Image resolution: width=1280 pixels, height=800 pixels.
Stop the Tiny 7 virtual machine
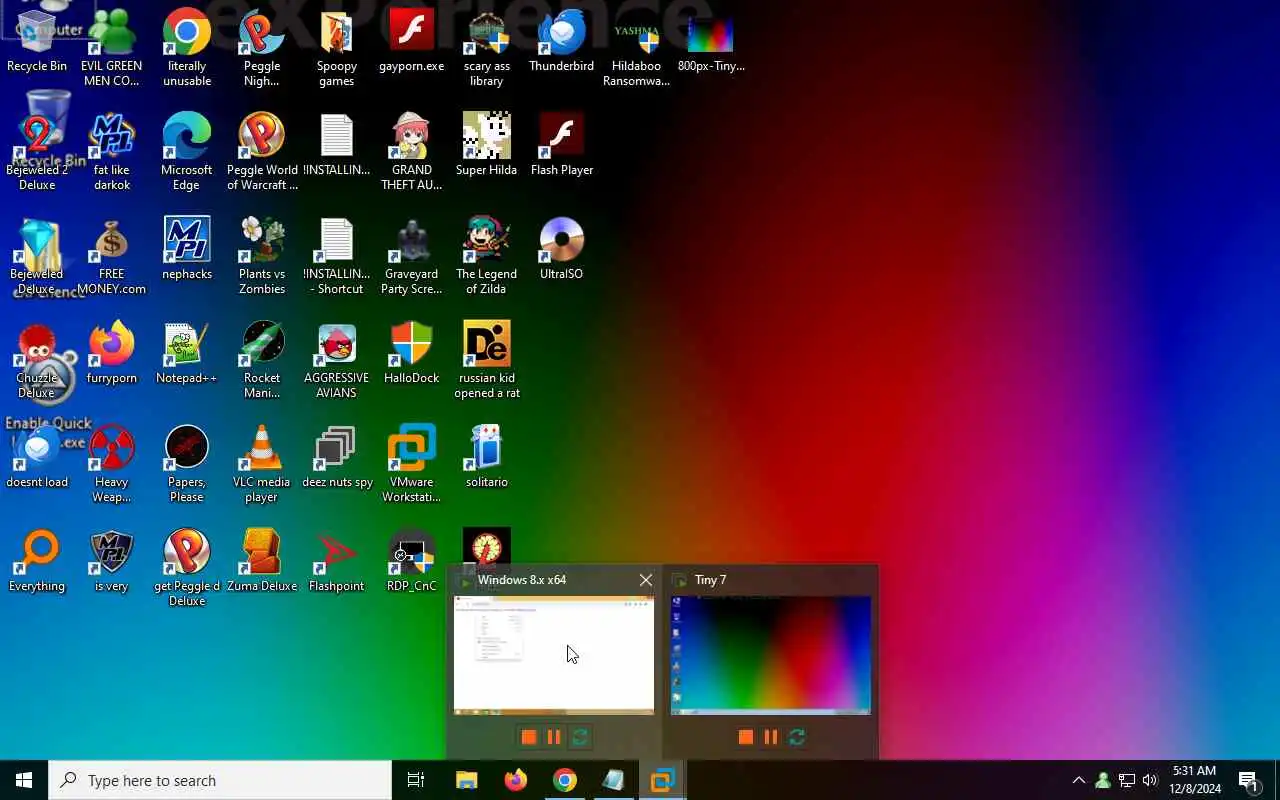[746, 737]
